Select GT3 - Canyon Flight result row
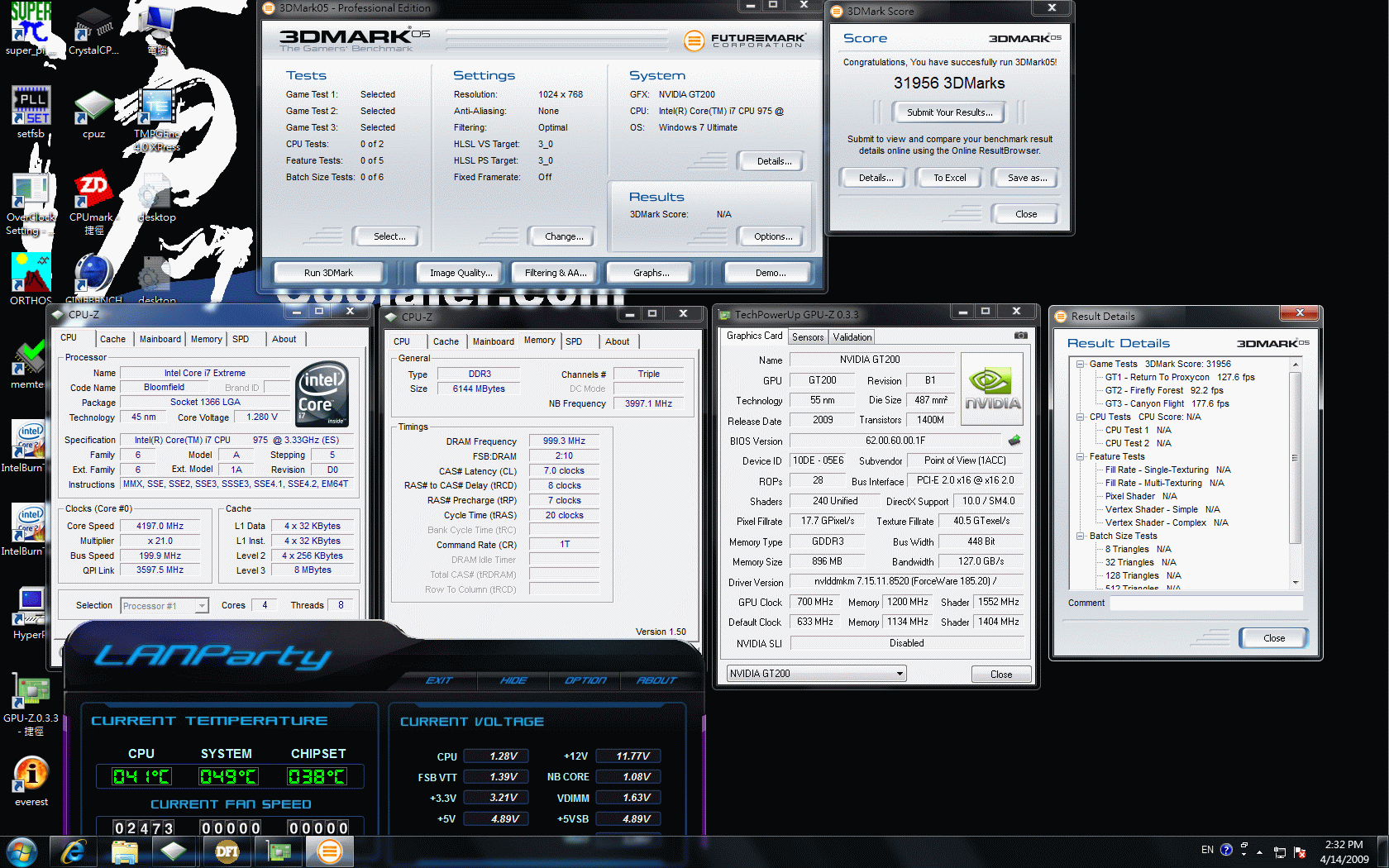The width and height of the screenshot is (1389, 868). (1167, 403)
